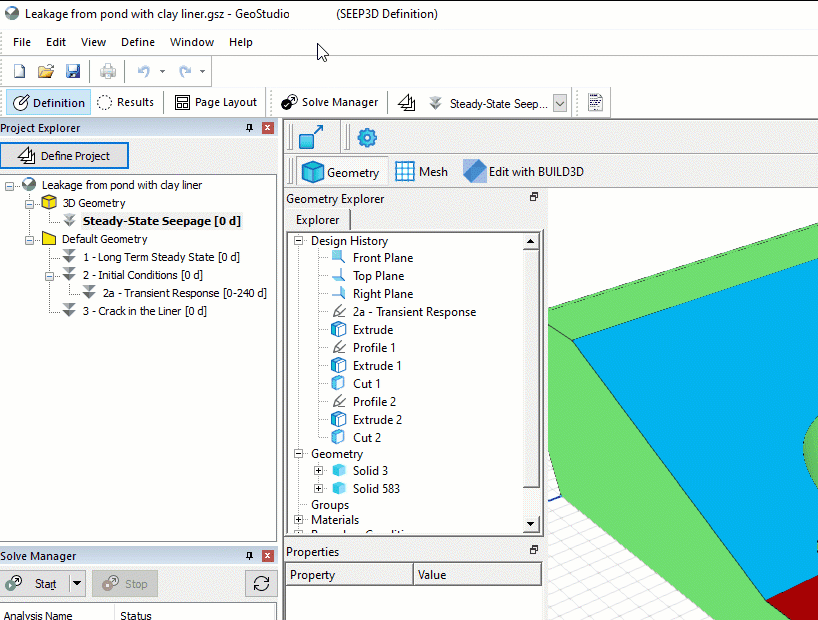818x620 pixels.
Task: Open view settings gear icon
Action: click(x=367, y=138)
